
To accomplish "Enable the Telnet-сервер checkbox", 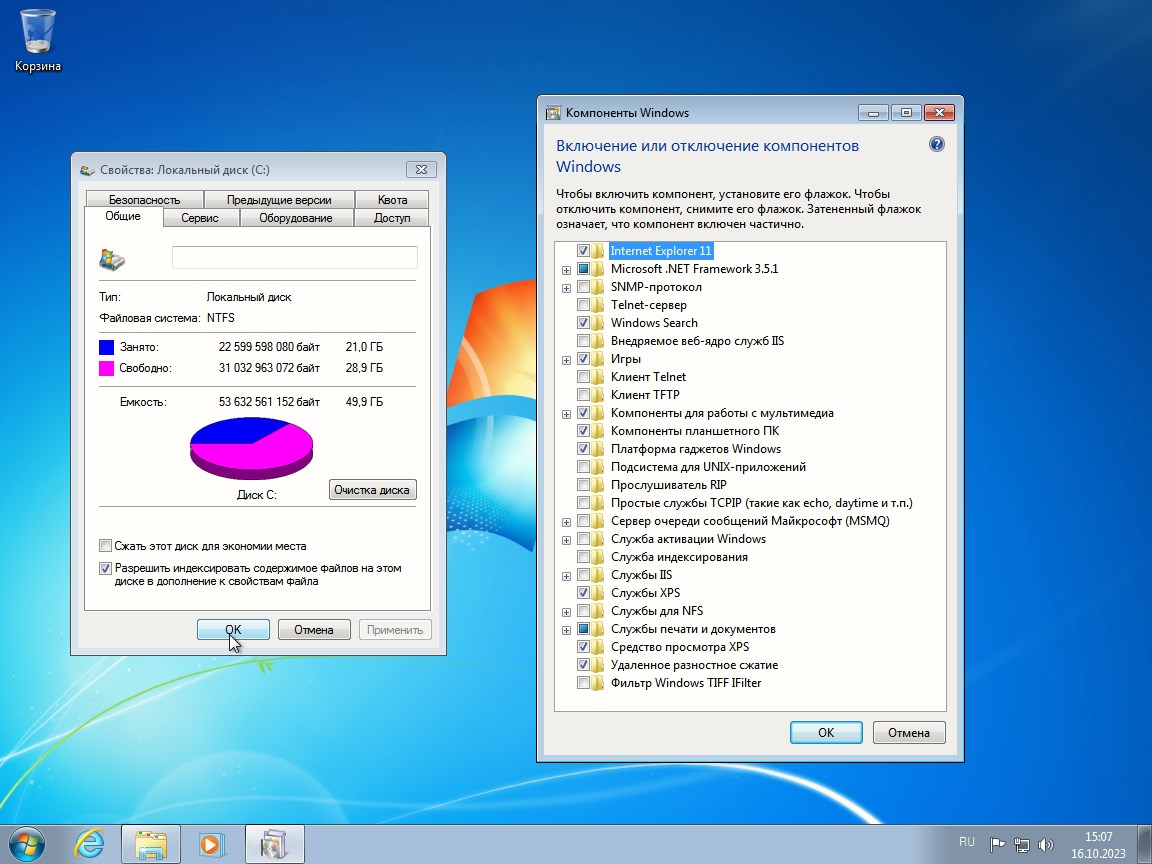I will (x=583, y=305).
